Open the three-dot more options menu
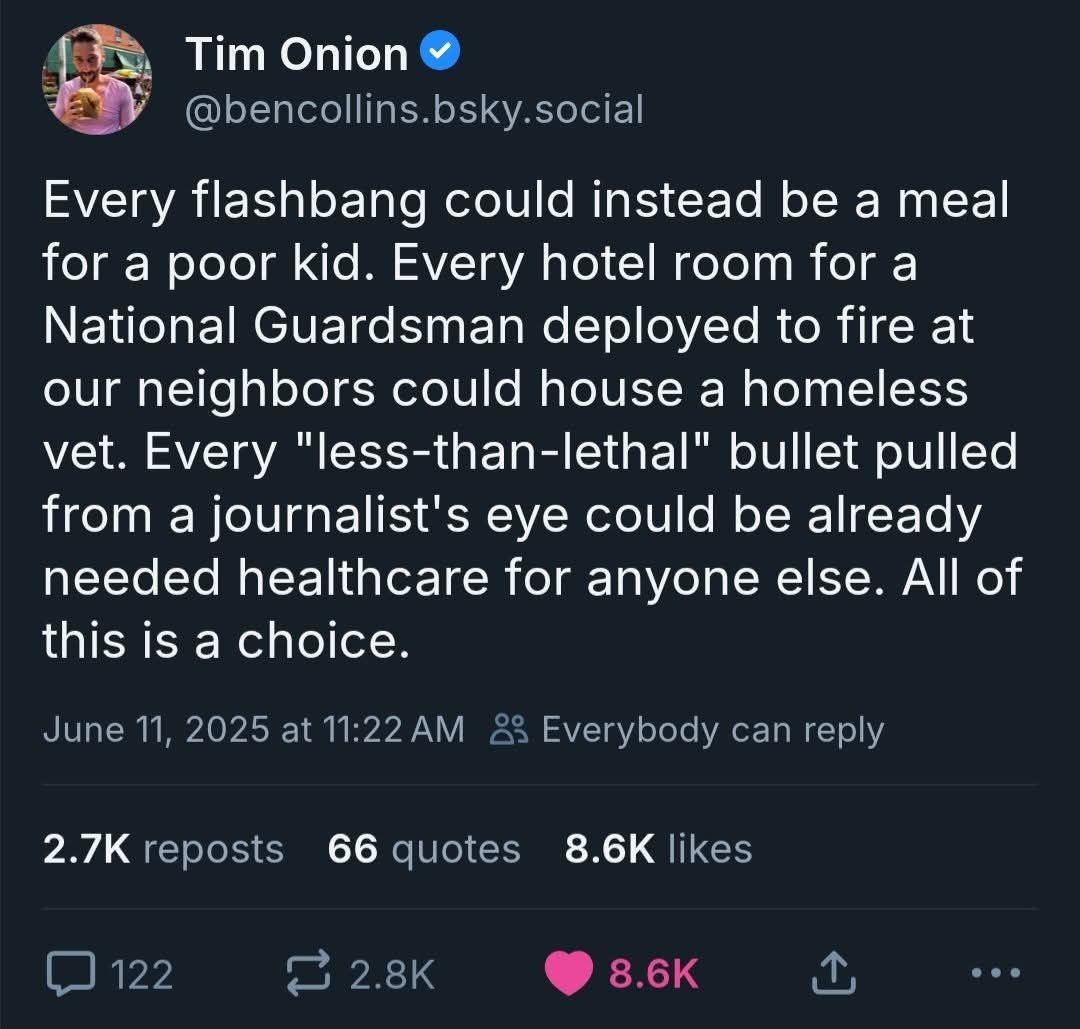This screenshot has height=1029, width=1080. point(996,972)
